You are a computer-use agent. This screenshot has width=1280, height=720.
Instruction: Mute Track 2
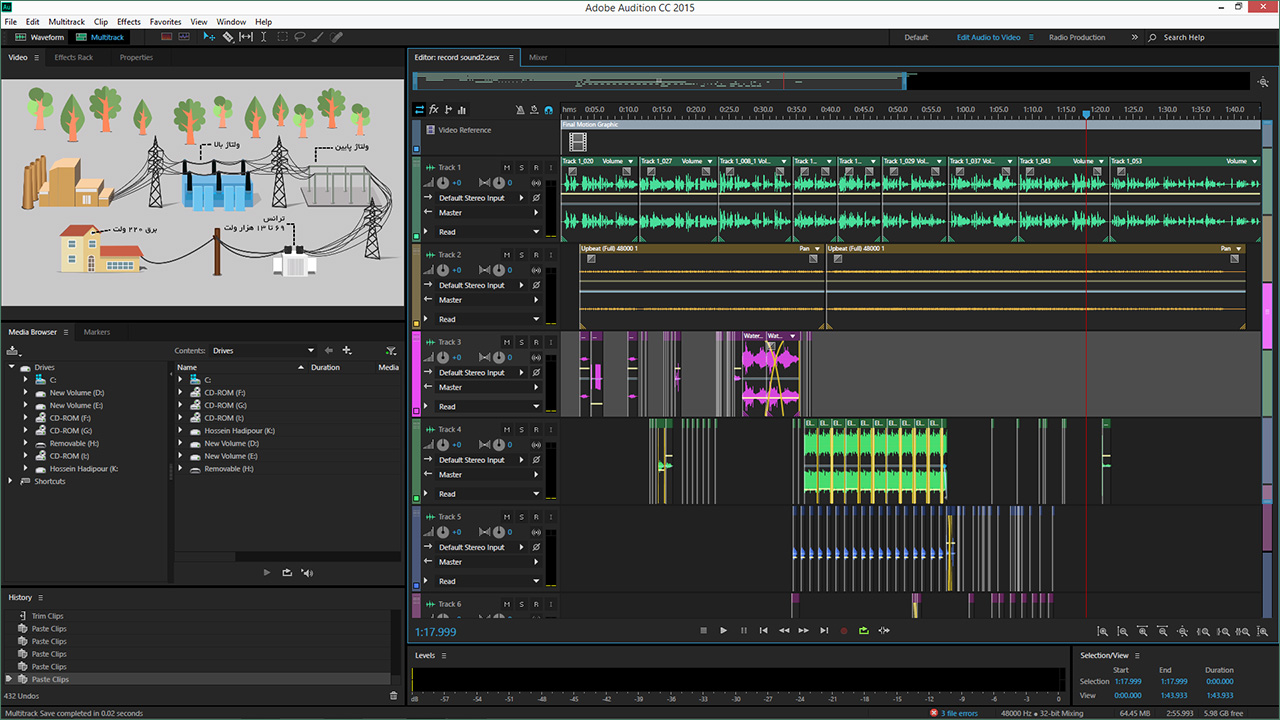(507, 255)
